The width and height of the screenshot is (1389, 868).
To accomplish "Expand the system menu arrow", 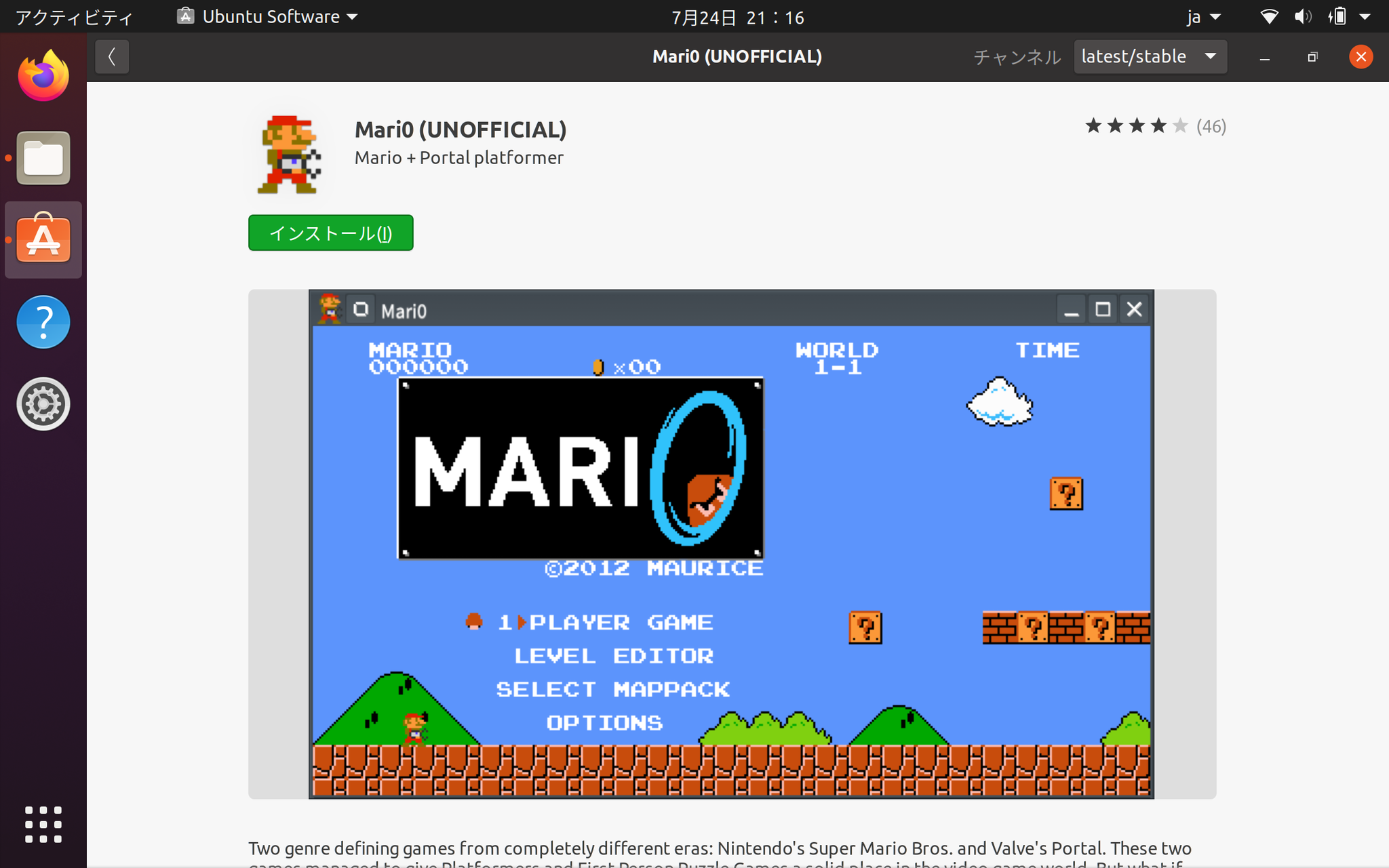I will point(1365,17).
